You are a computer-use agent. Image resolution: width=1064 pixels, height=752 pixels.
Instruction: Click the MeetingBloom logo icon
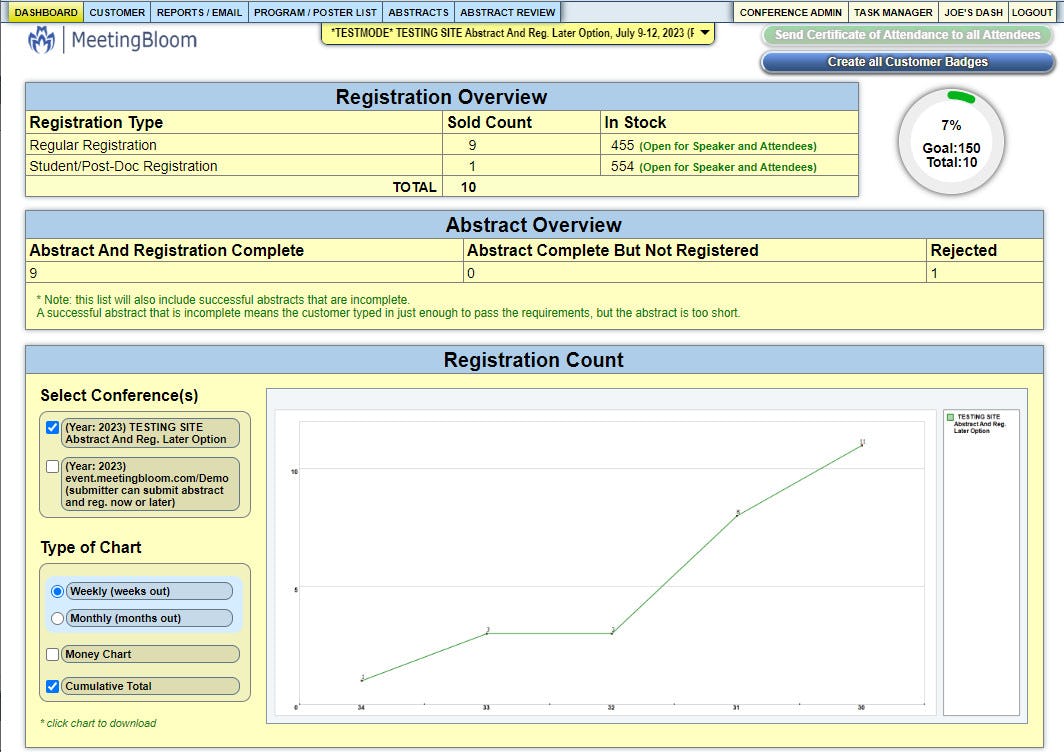click(40, 39)
